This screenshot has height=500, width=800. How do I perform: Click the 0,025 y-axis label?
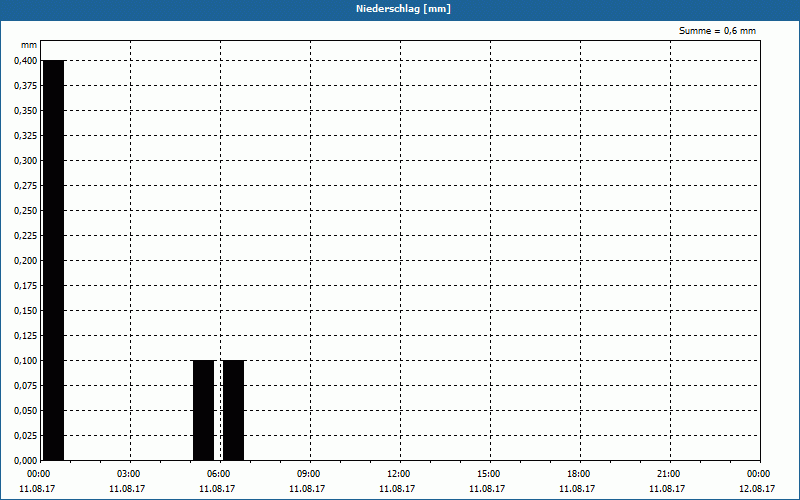pyautogui.click(x=26, y=436)
